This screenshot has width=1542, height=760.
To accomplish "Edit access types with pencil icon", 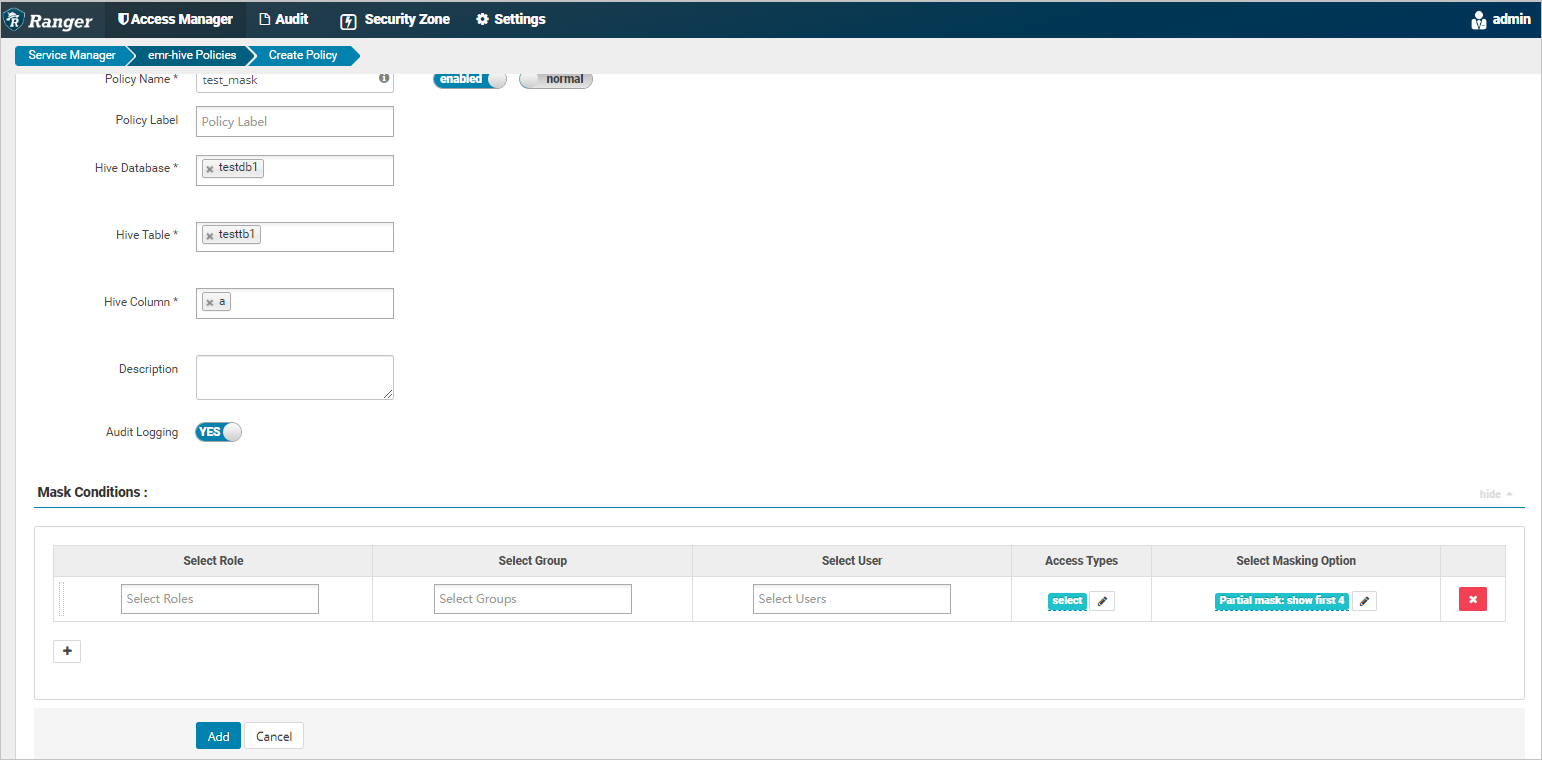I will click(1102, 601).
